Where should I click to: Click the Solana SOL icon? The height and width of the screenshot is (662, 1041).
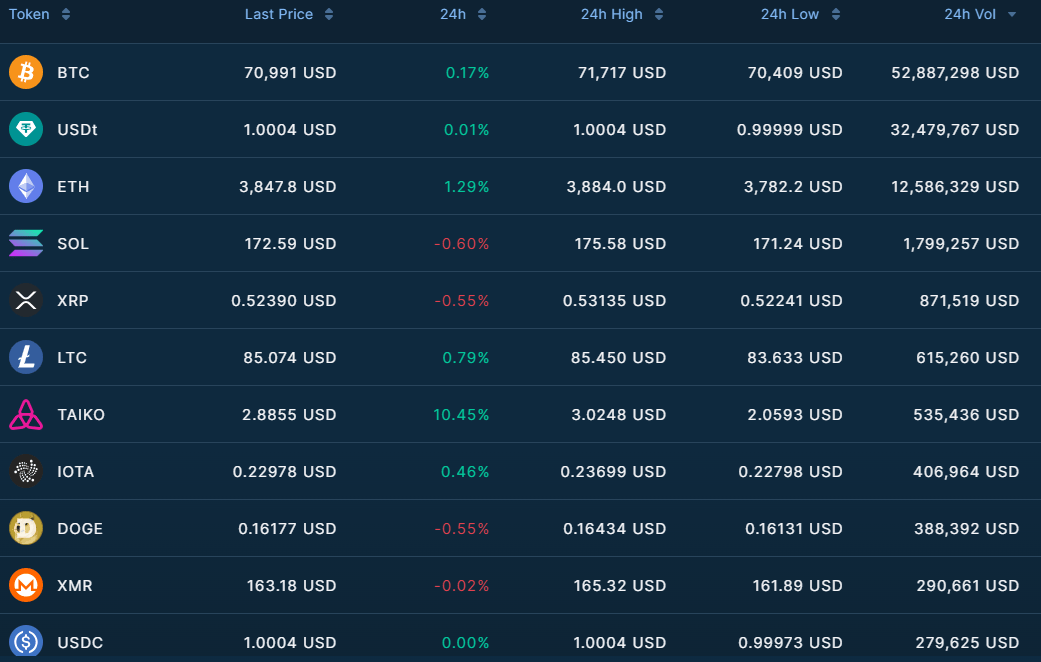pyautogui.click(x=26, y=243)
